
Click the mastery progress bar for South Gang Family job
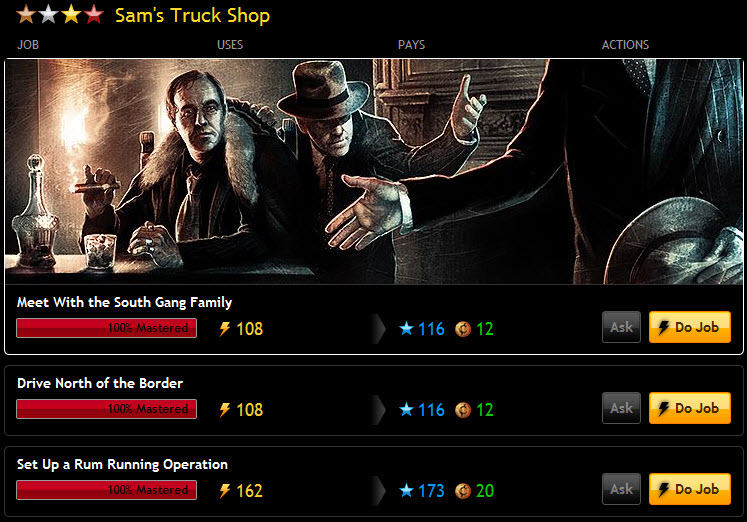[x=107, y=328]
